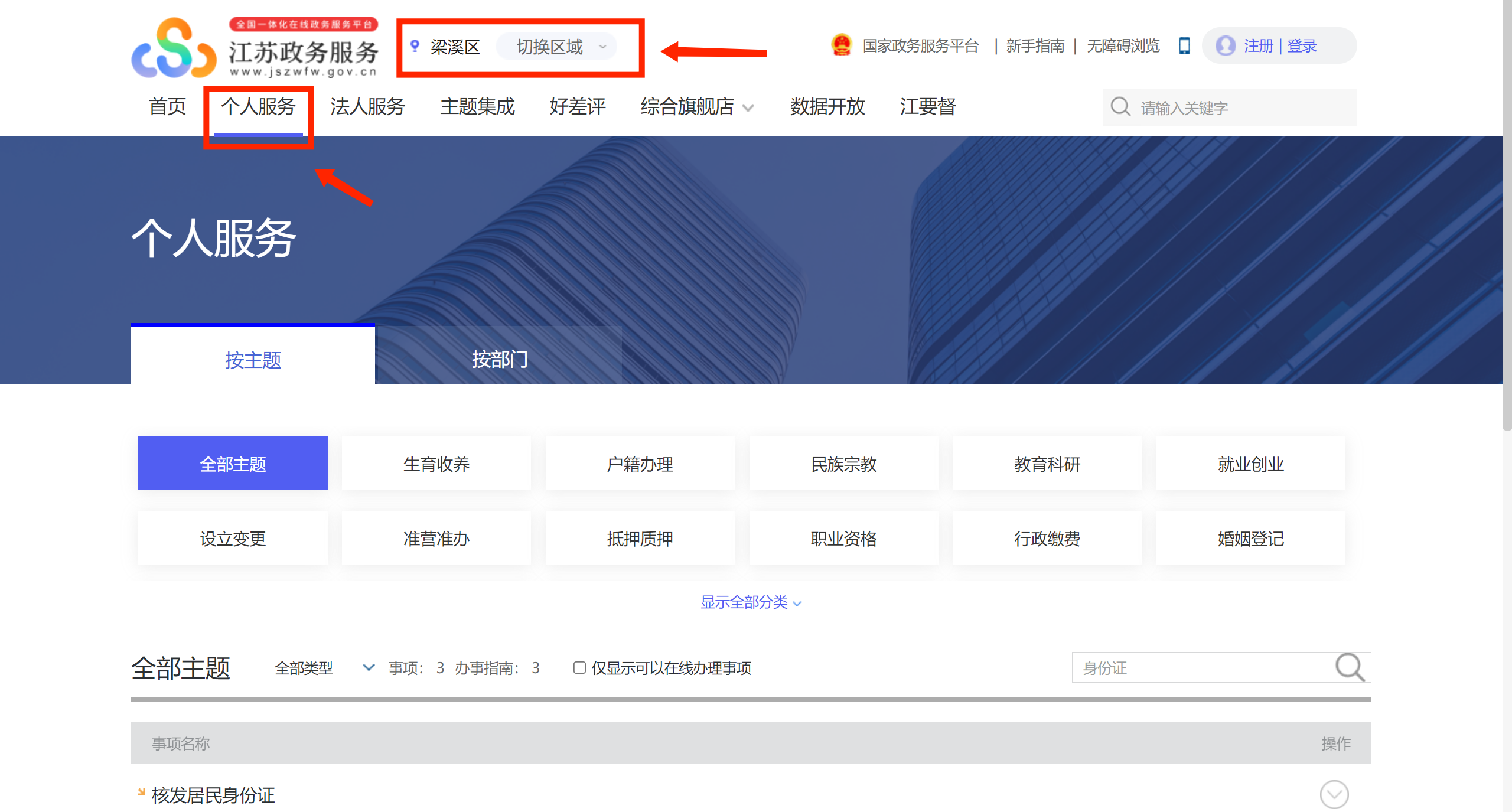Click the location pin icon beside 梁溪区
The width and height of the screenshot is (1512, 812).
(x=415, y=46)
